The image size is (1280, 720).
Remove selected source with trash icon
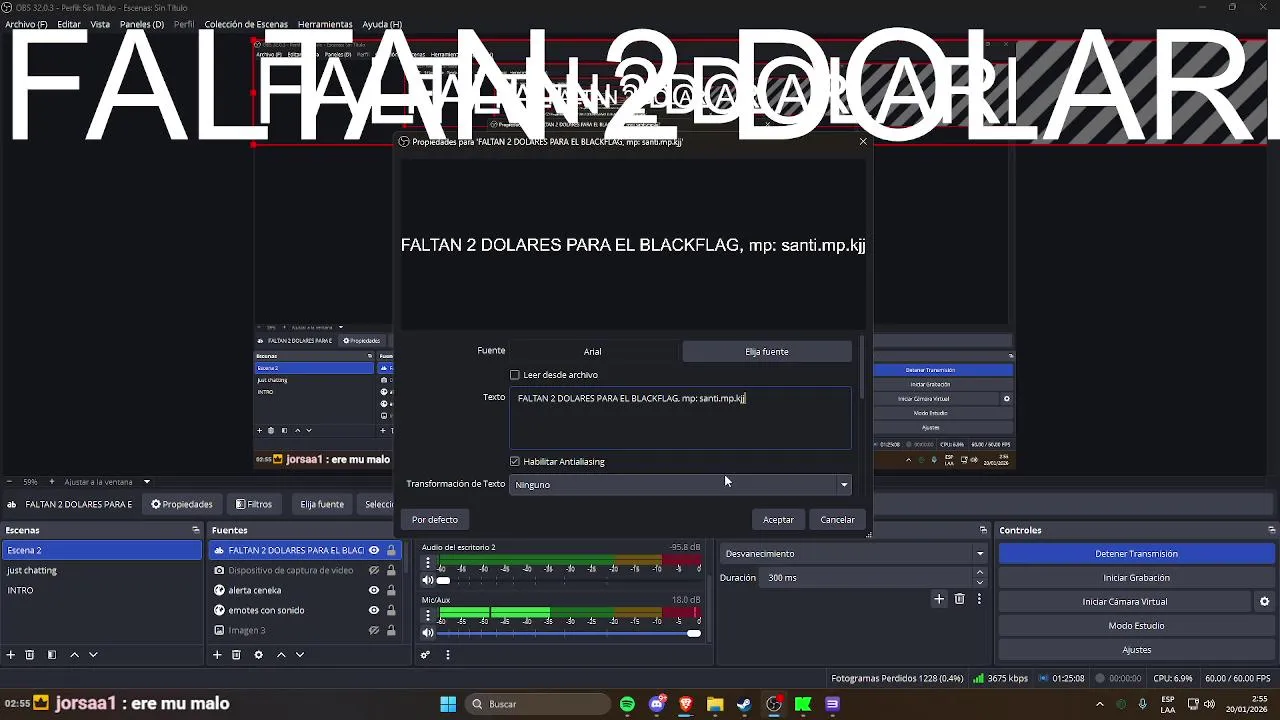pyautogui.click(x=236, y=655)
